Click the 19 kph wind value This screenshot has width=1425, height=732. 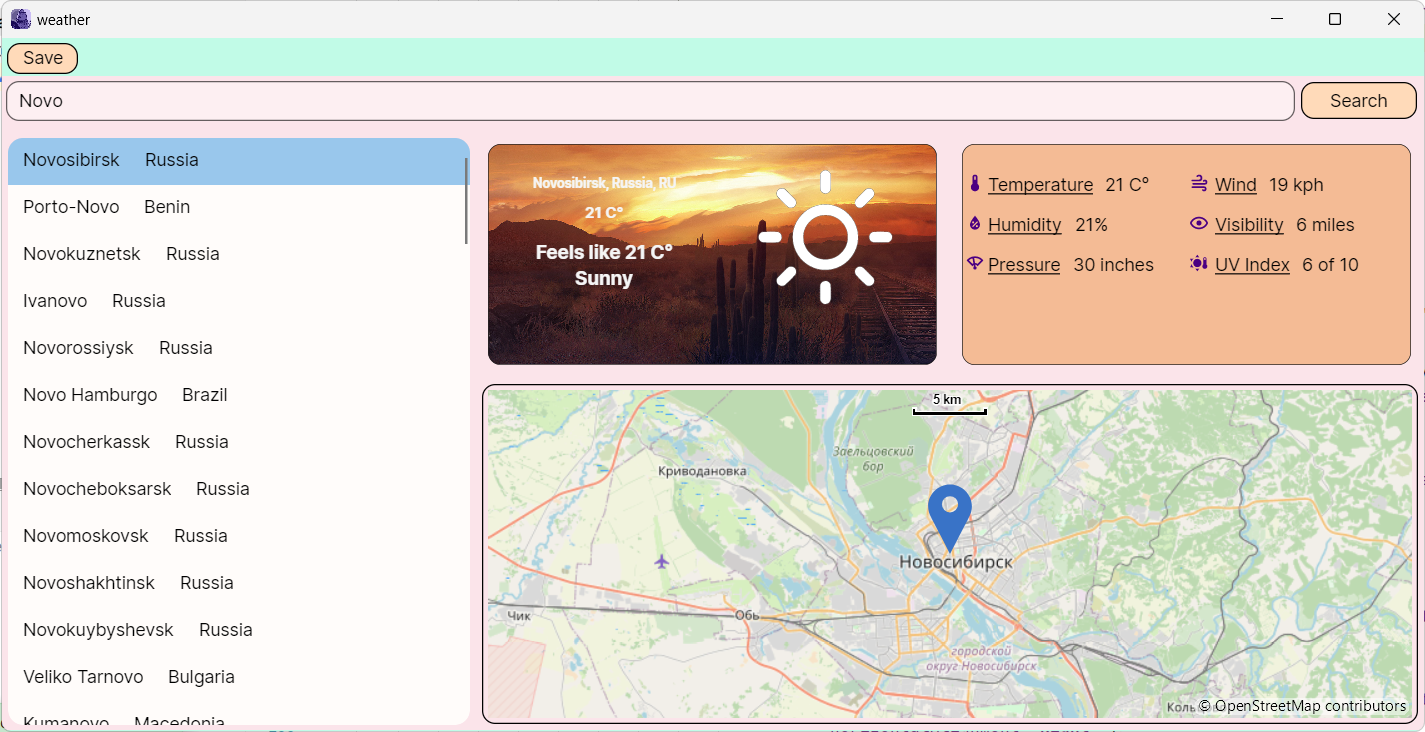pos(1296,185)
